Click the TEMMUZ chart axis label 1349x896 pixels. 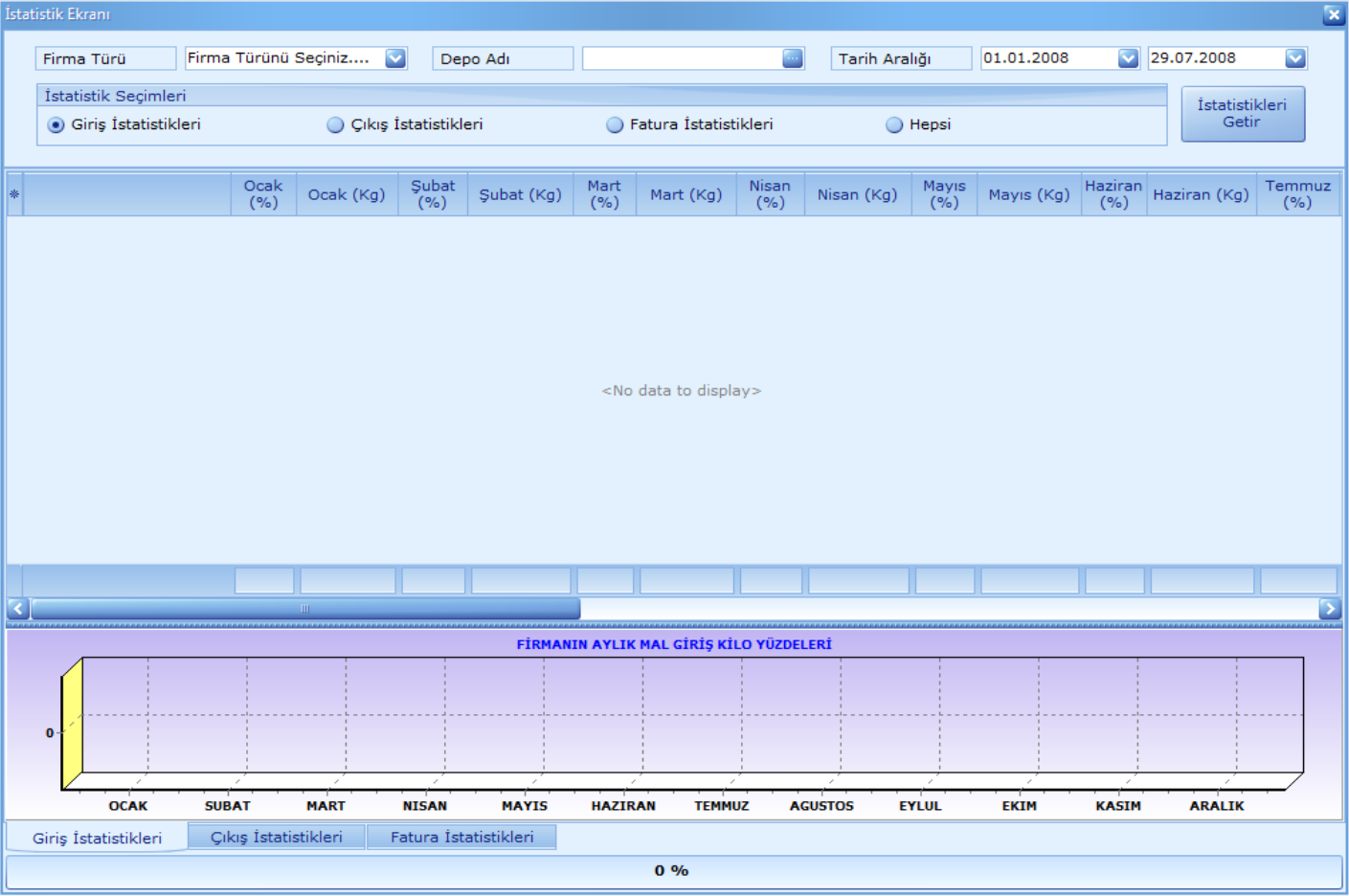[722, 806]
